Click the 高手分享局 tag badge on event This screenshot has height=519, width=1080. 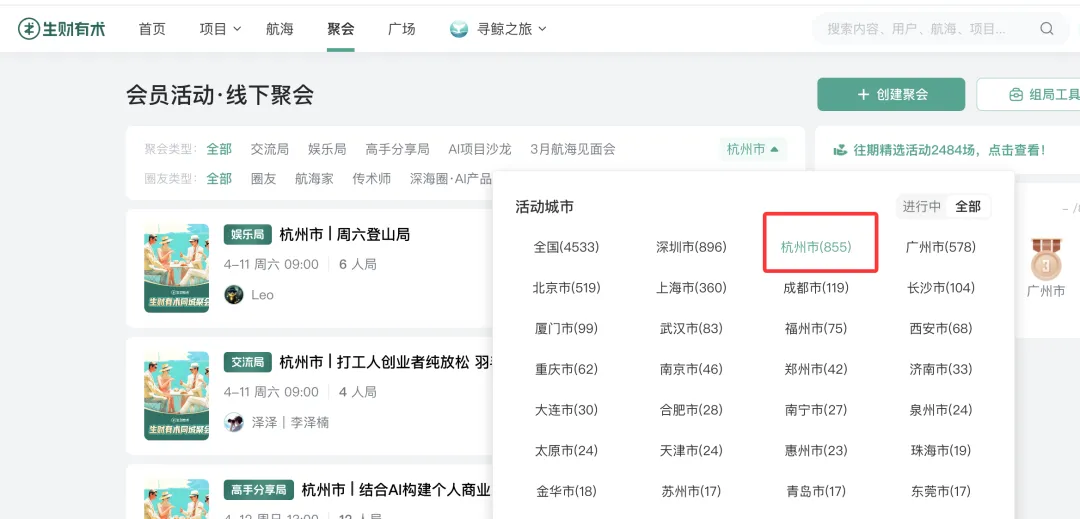[x=259, y=490]
